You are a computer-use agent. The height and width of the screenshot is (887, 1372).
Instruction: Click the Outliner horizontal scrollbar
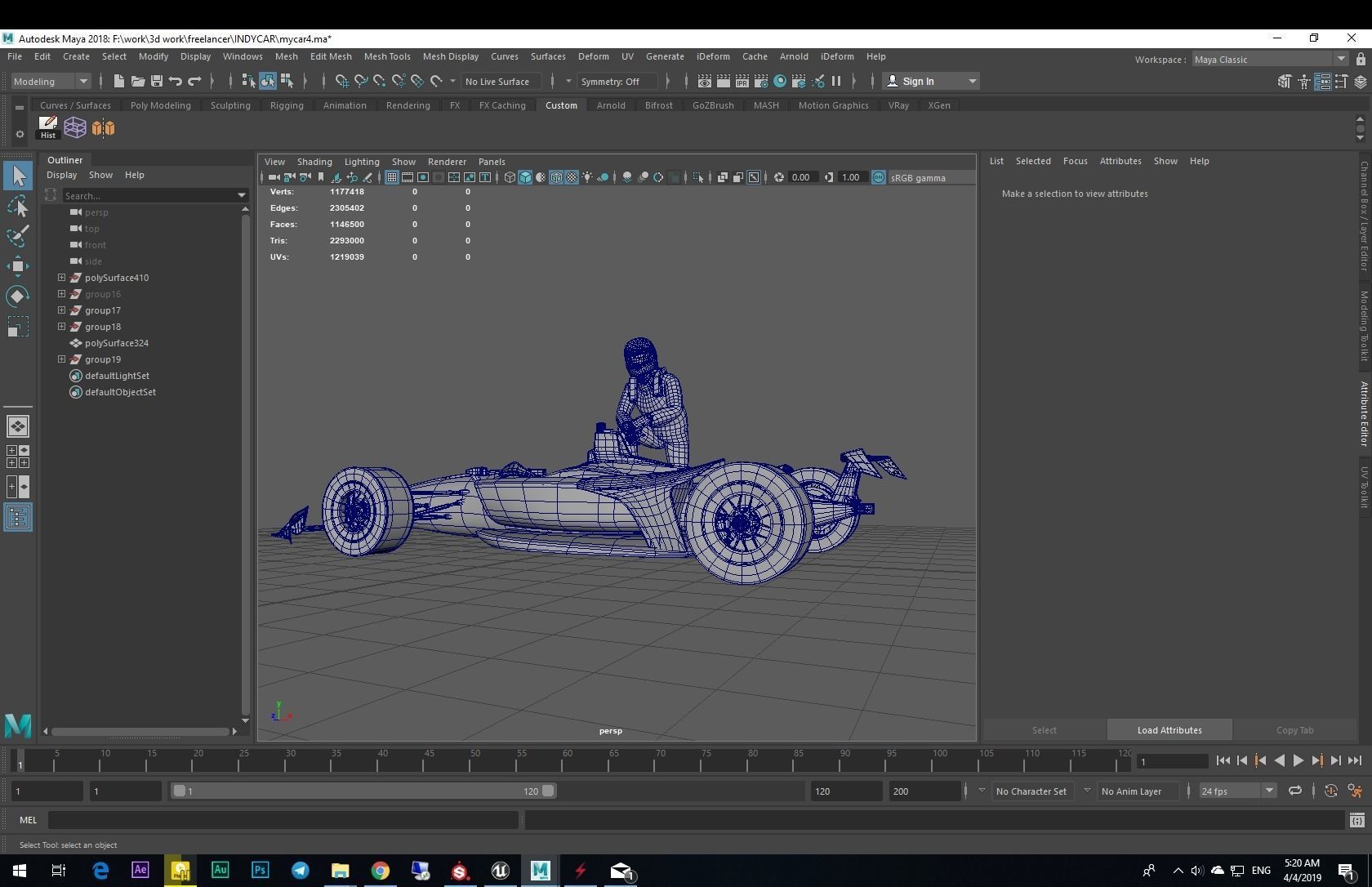click(x=140, y=731)
